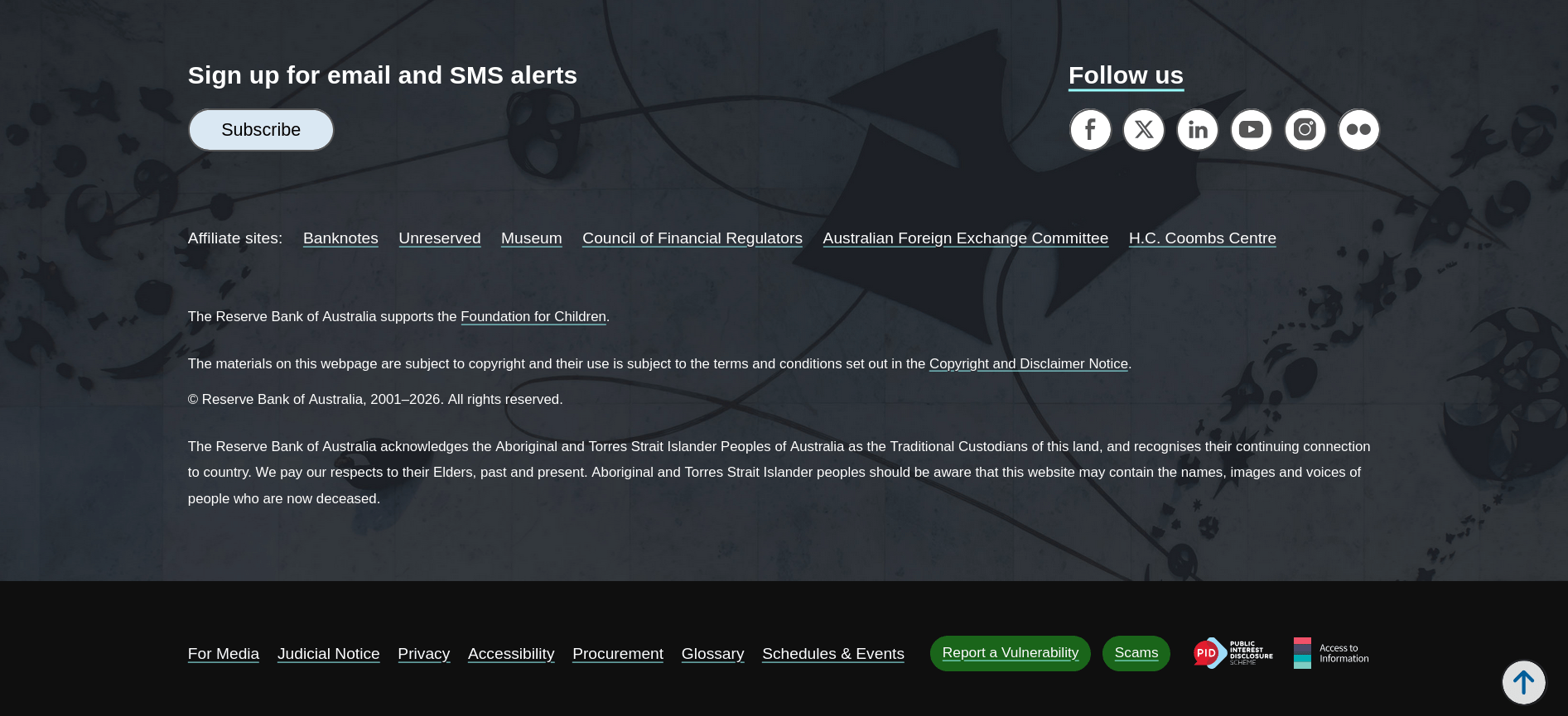Open the Instagram social icon

[x=1305, y=130]
